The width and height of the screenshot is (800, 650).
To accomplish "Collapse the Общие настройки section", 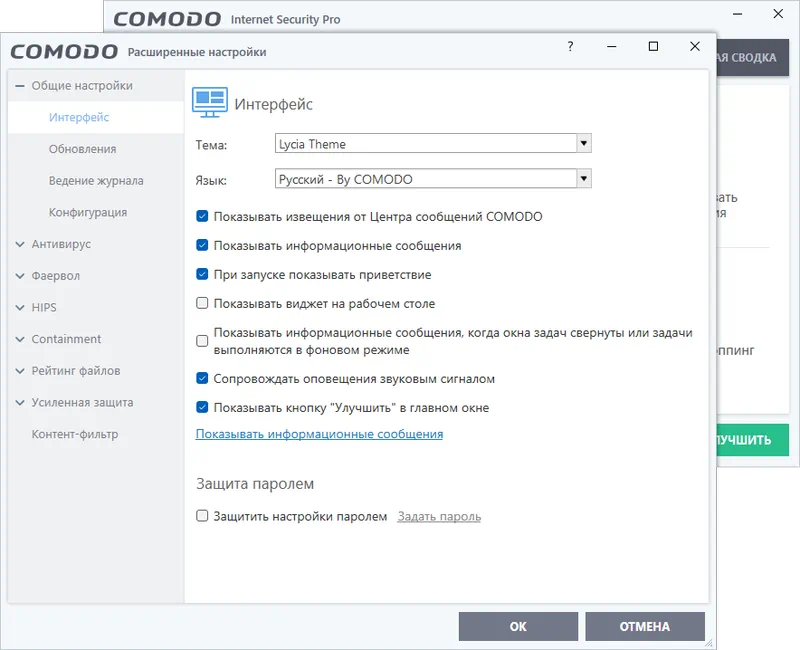I will pos(20,86).
